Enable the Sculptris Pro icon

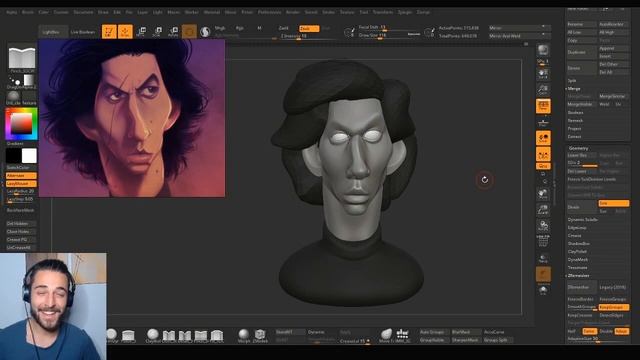pos(205,31)
